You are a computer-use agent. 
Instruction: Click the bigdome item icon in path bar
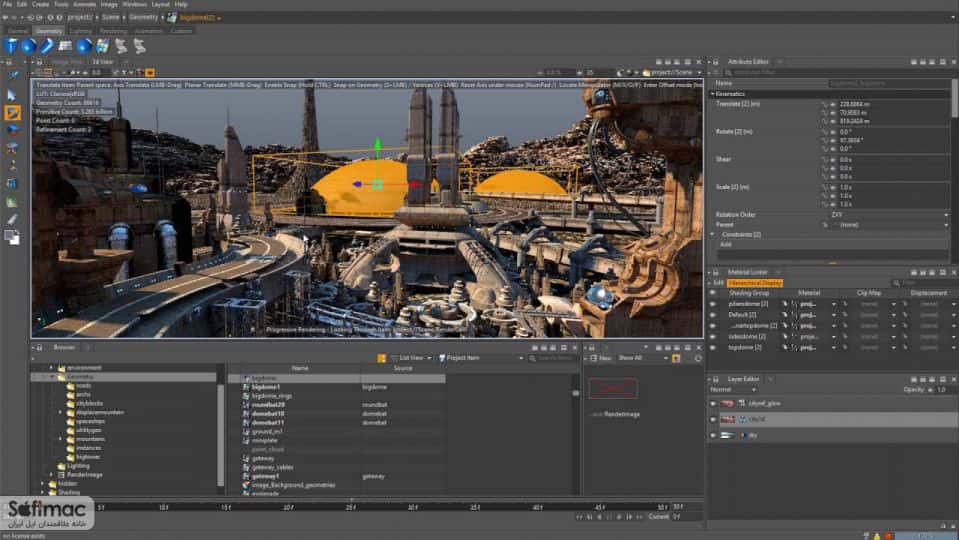pos(172,18)
